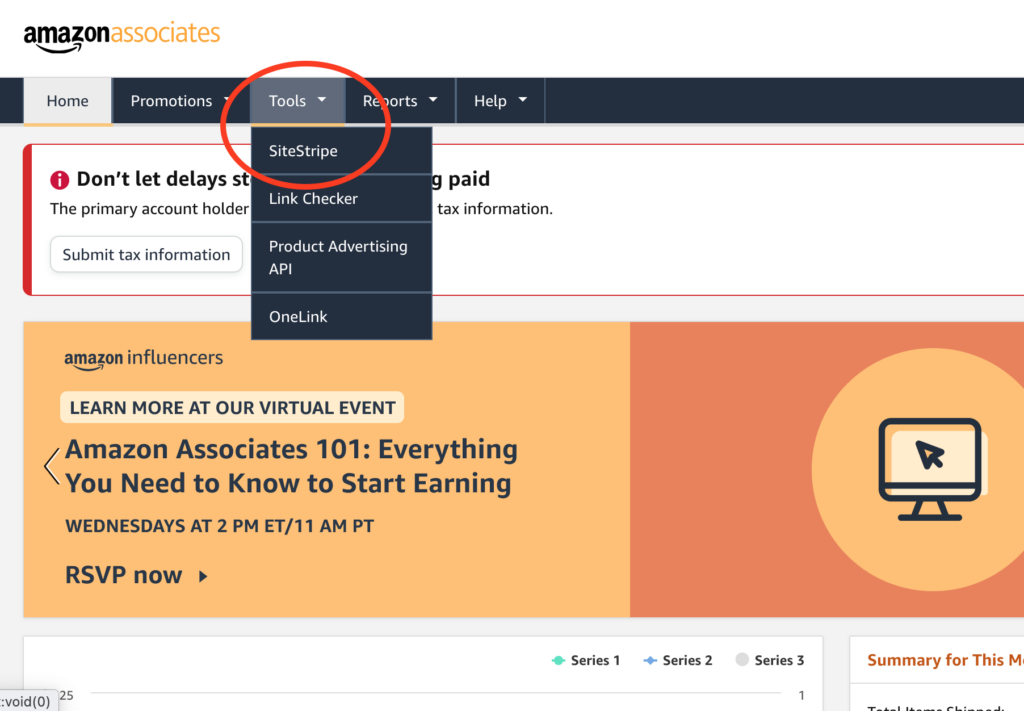Toggle Series 1 in the chart legend
Screen dimensions: 1024x711
click(x=585, y=660)
